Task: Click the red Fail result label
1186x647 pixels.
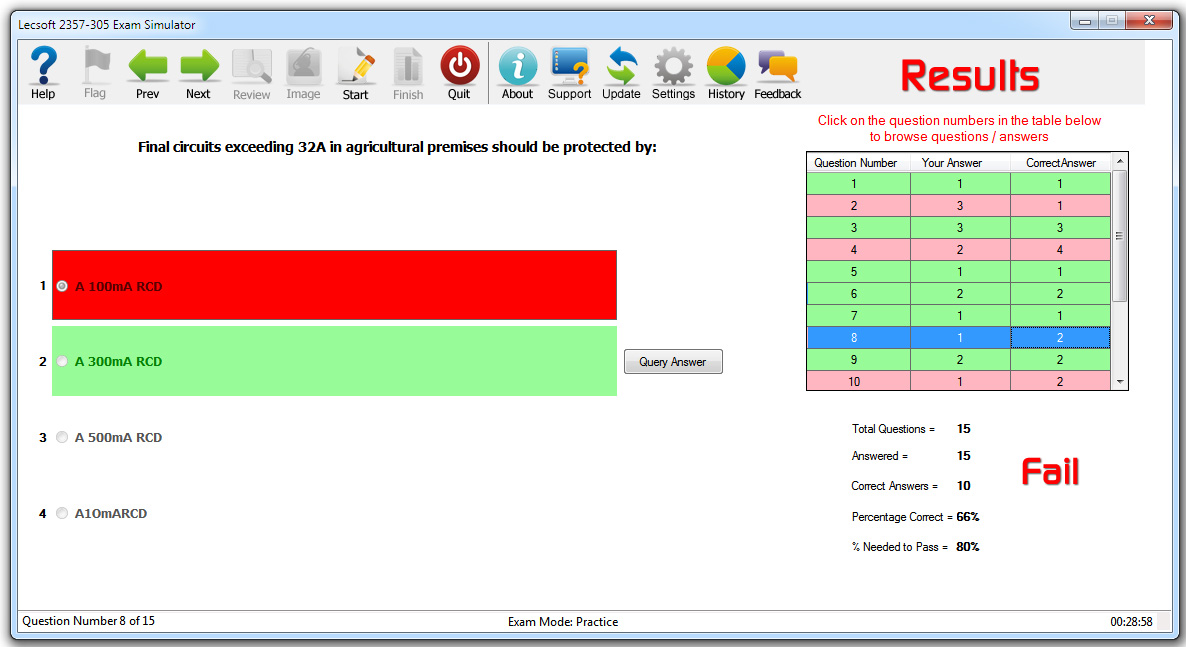Action: click(x=1051, y=472)
